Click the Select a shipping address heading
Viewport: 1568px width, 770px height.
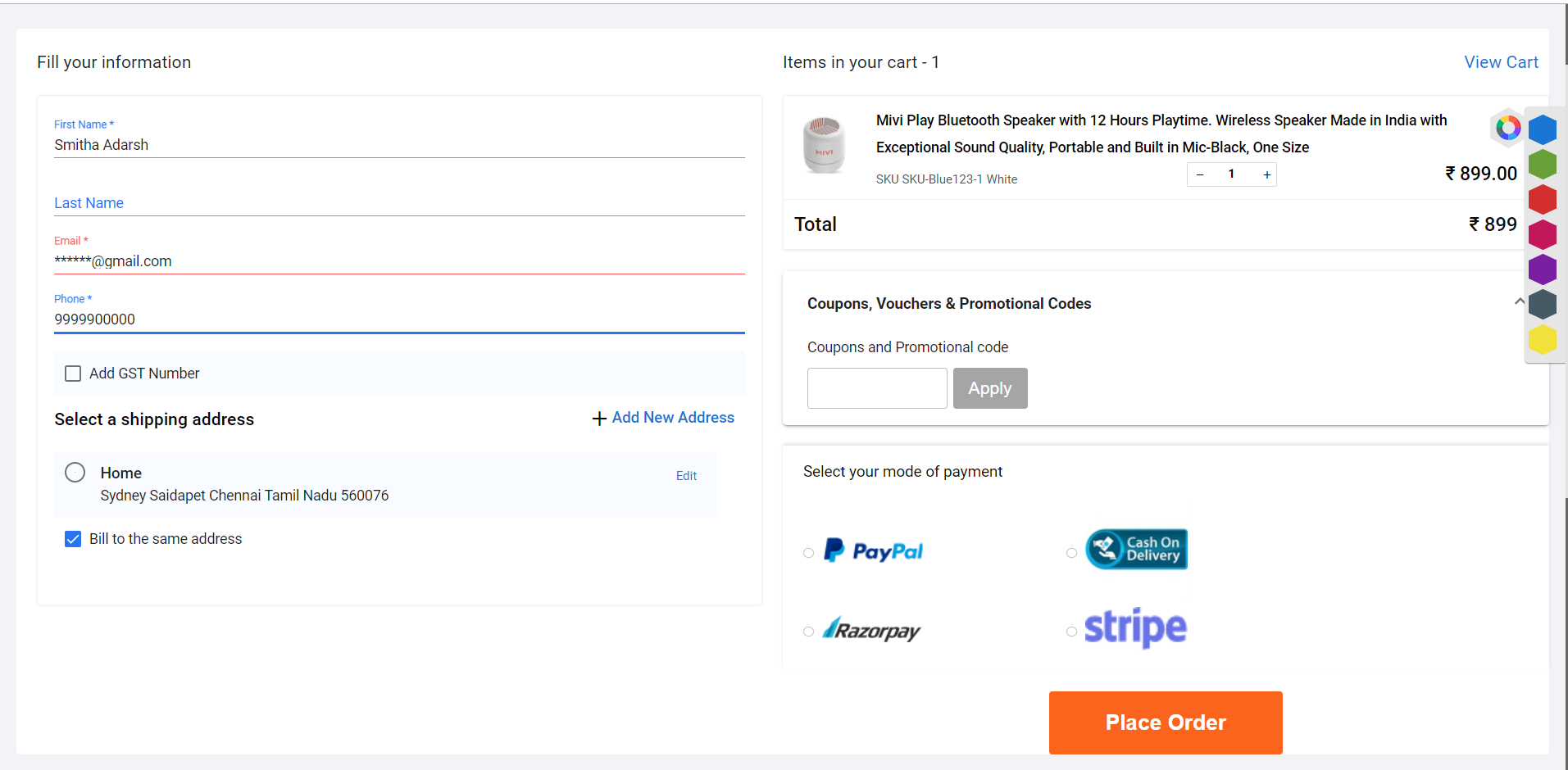[x=154, y=419]
